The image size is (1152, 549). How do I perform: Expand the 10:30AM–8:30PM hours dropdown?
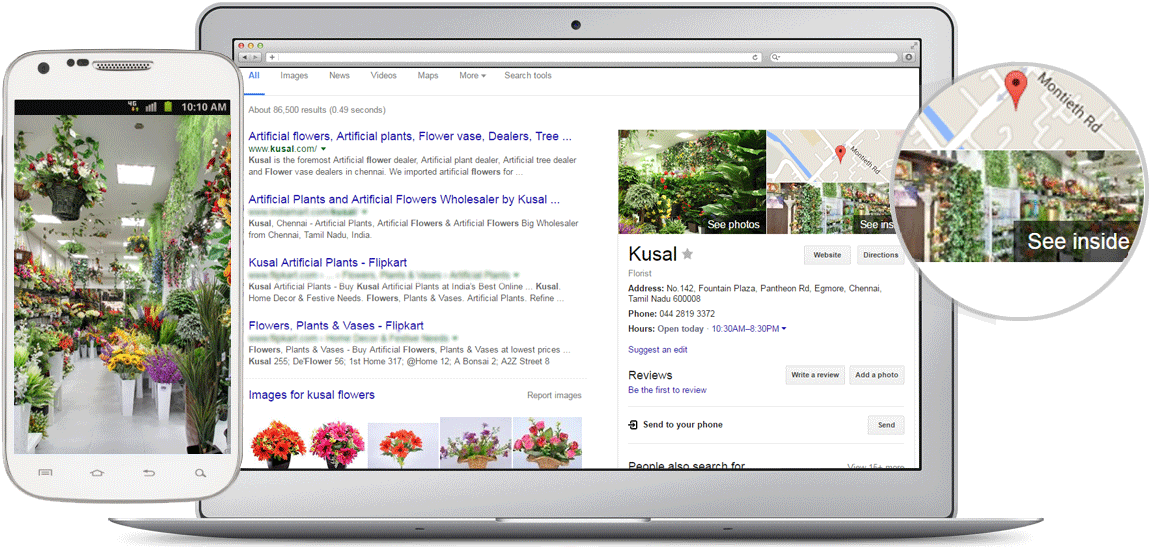749,329
